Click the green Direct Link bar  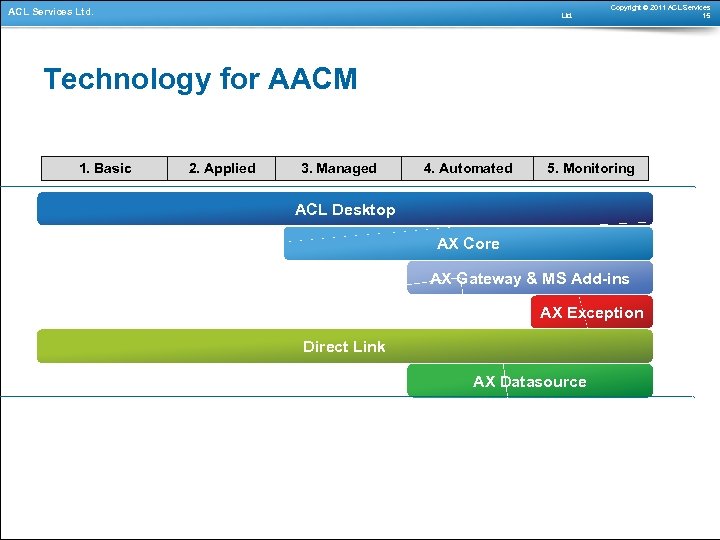pyautogui.click(x=345, y=346)
